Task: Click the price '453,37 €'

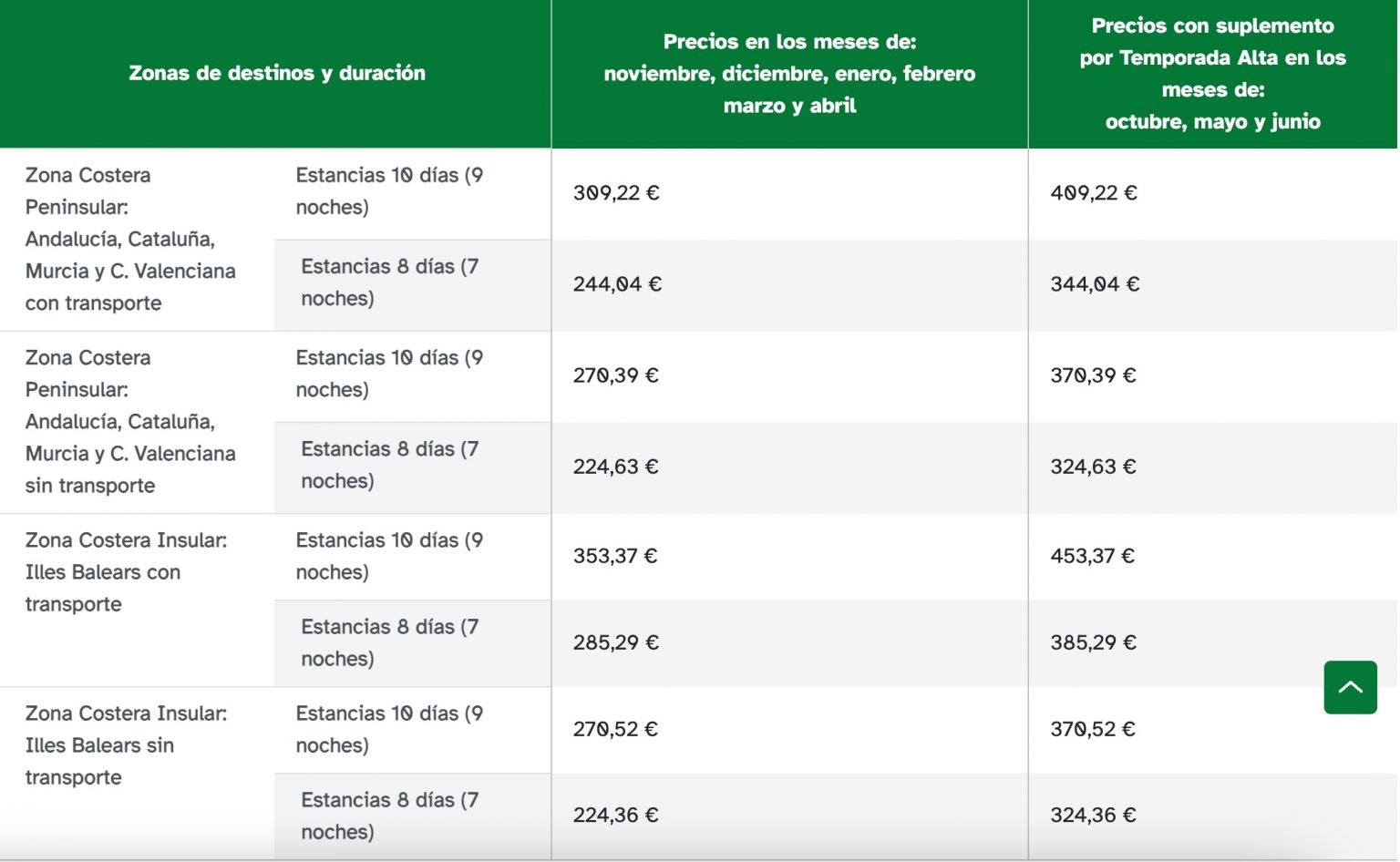Action: [x=1091, y=556]
